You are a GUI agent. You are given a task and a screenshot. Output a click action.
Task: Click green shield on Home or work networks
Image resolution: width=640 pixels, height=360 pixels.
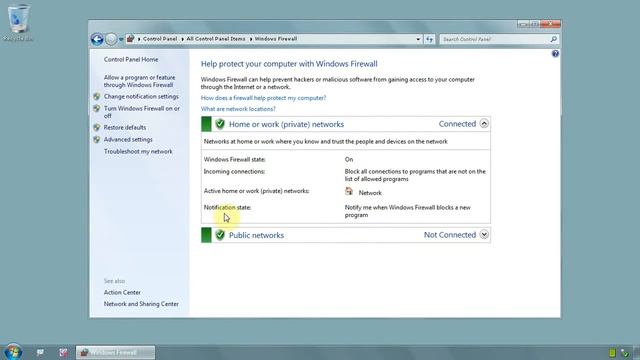pyautogui.click(x=220, y=124)
